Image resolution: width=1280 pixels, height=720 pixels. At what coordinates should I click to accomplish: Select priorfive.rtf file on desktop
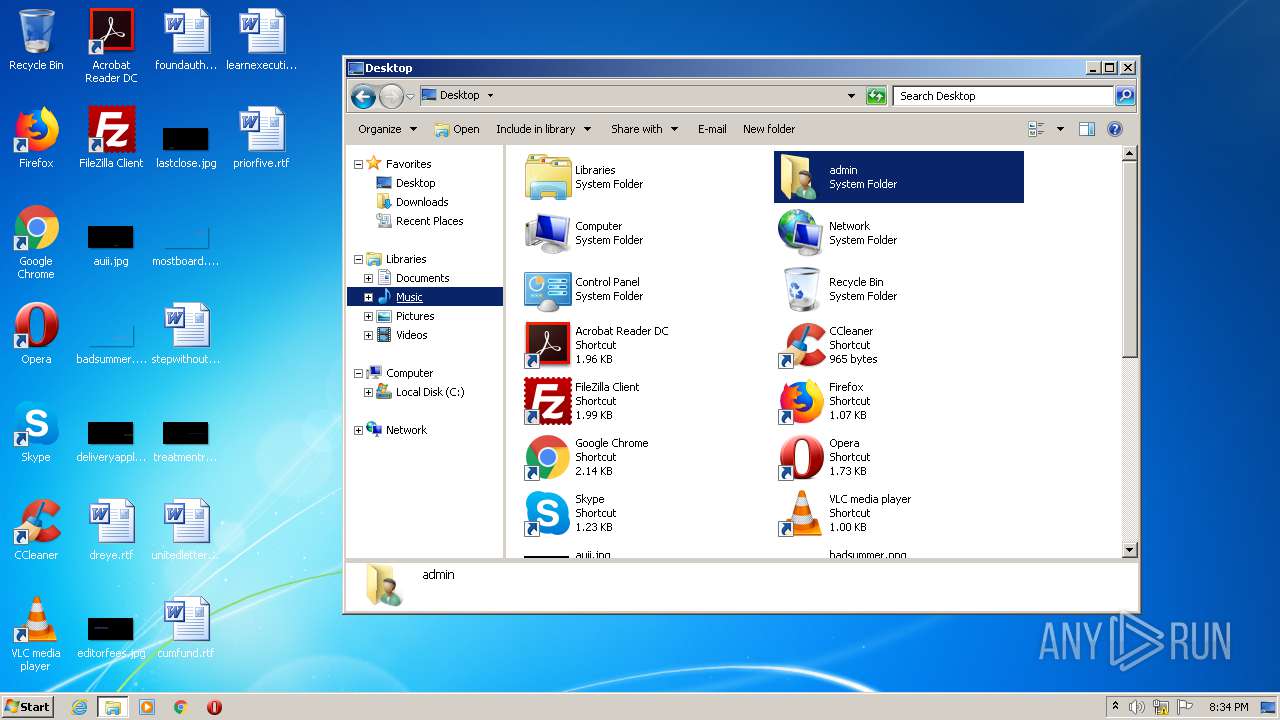[x=261, y=138]
